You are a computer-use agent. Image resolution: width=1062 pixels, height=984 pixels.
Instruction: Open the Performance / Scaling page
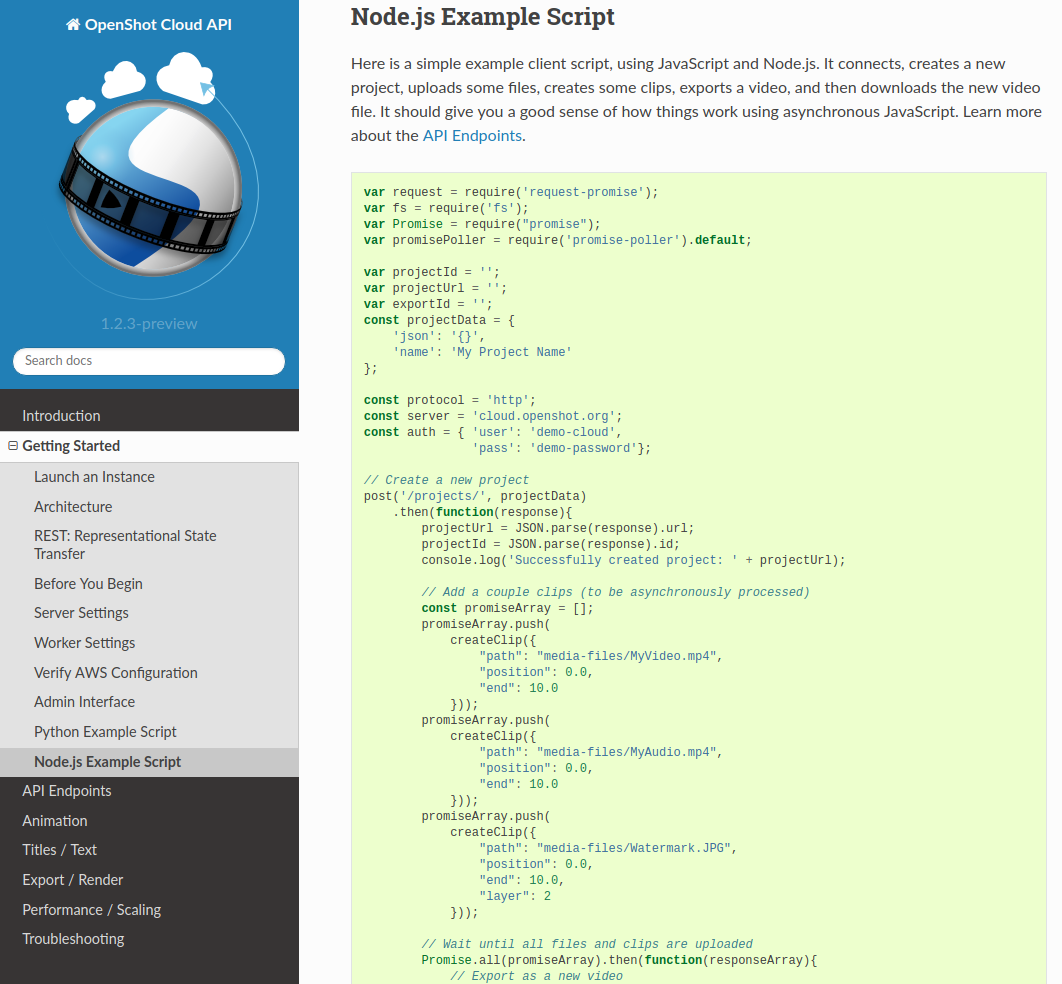(x=91, y=909)
